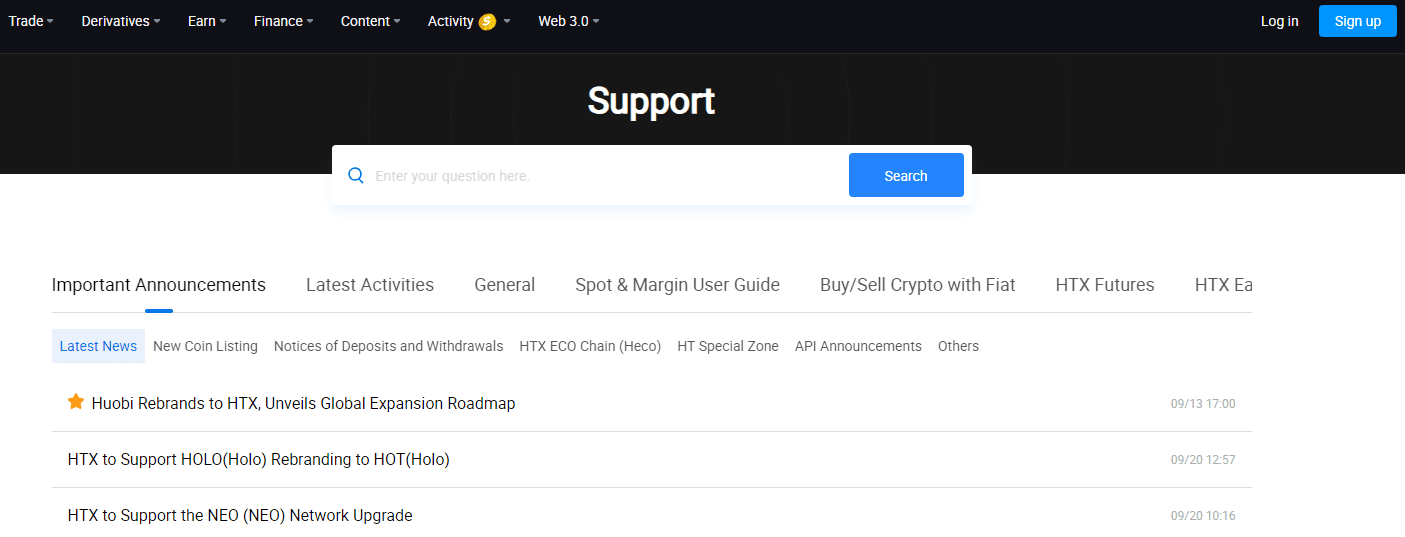Select the Spot & Margin User Guide tab
The height and width of the screenshot is (537, 1405).
point(677,285)
